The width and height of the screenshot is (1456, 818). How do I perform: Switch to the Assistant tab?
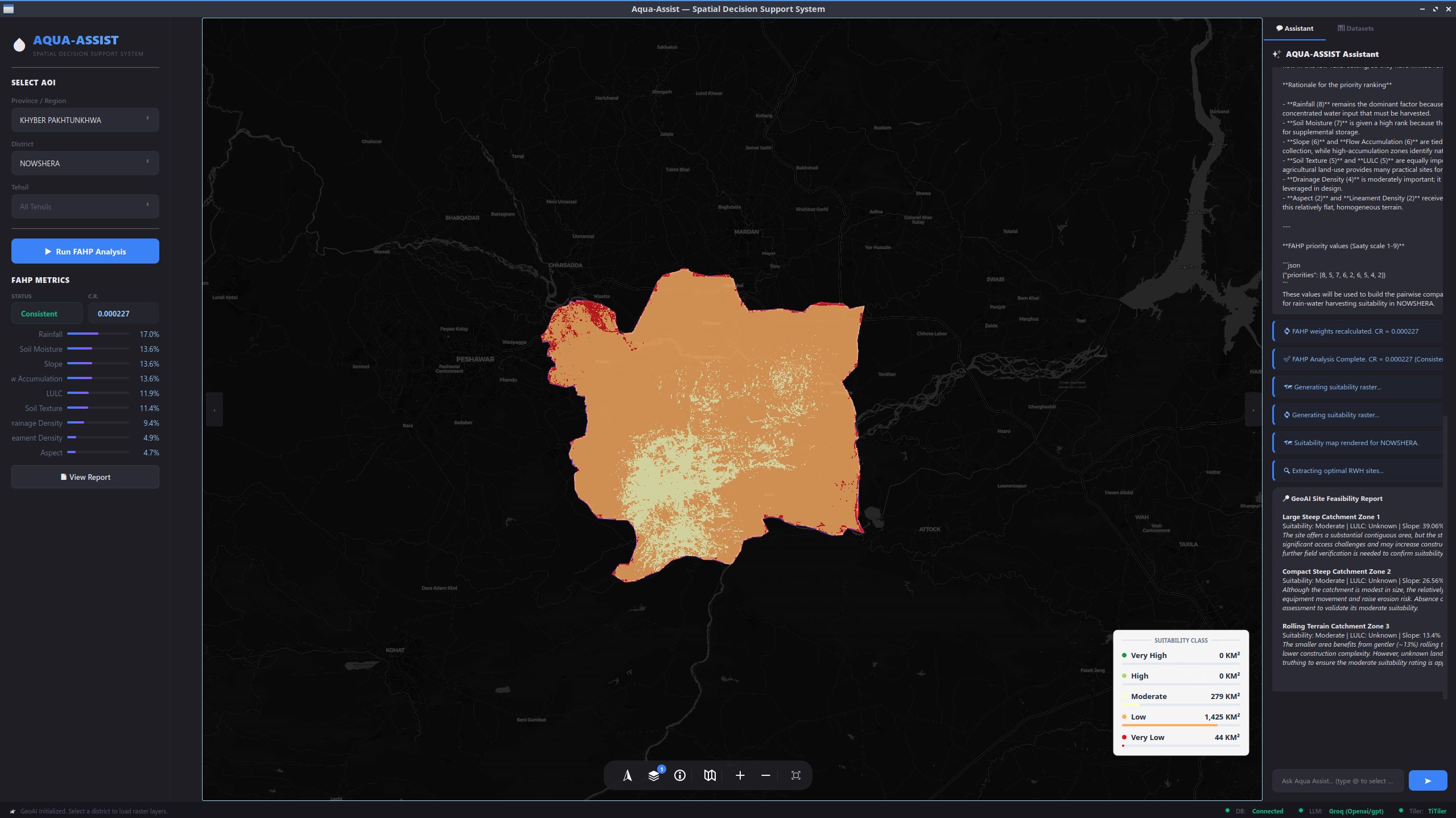point(1294,28)
